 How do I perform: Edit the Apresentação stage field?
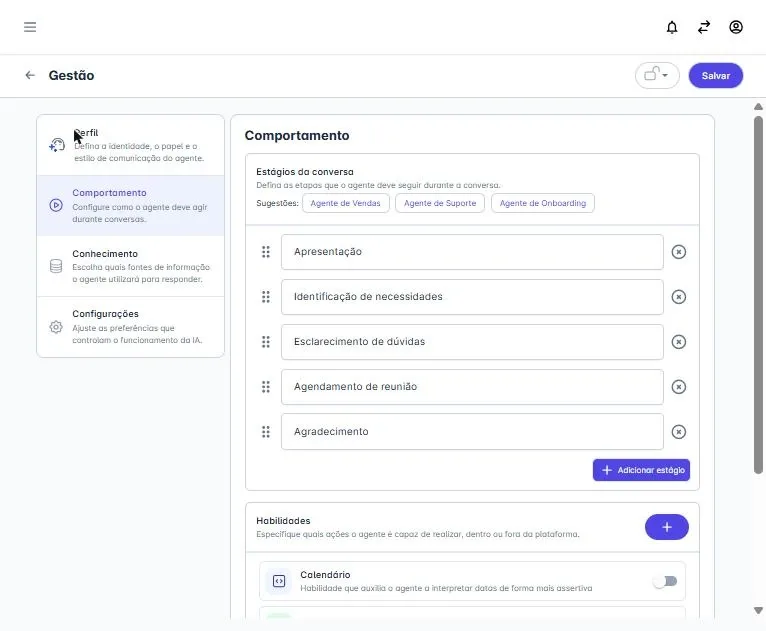click(472, 252)
